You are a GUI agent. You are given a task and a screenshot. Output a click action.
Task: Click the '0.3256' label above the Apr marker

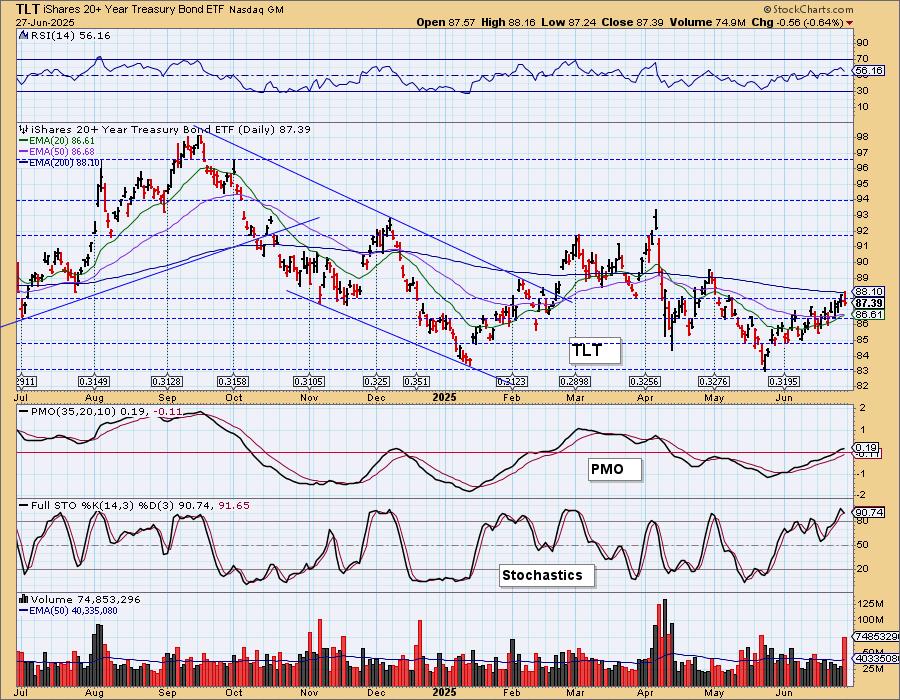[645, 382]
